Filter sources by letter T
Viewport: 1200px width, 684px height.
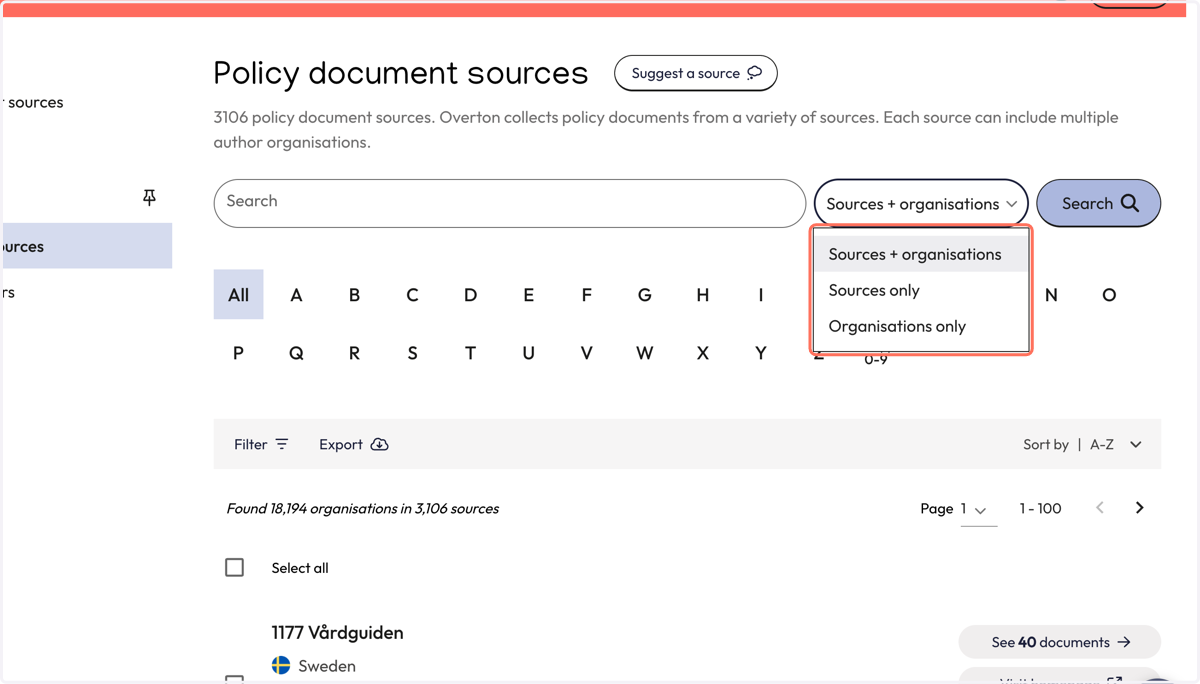tap(470, 352)
